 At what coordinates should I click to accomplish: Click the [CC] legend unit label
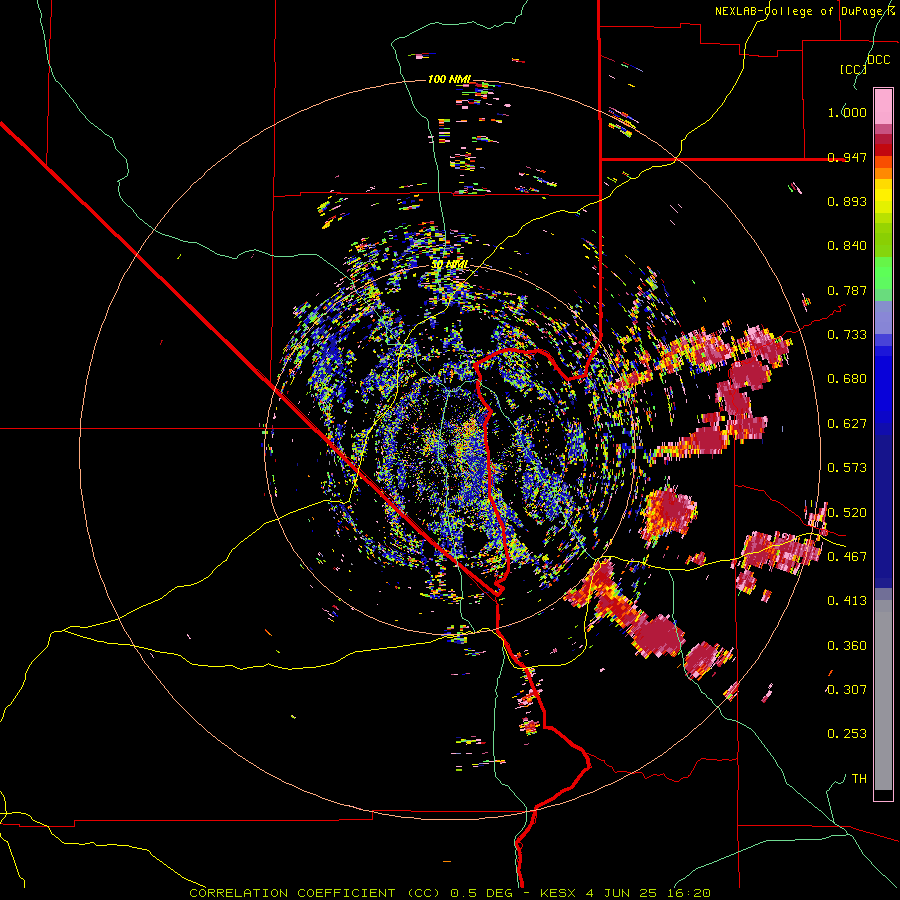coord(853,69)
